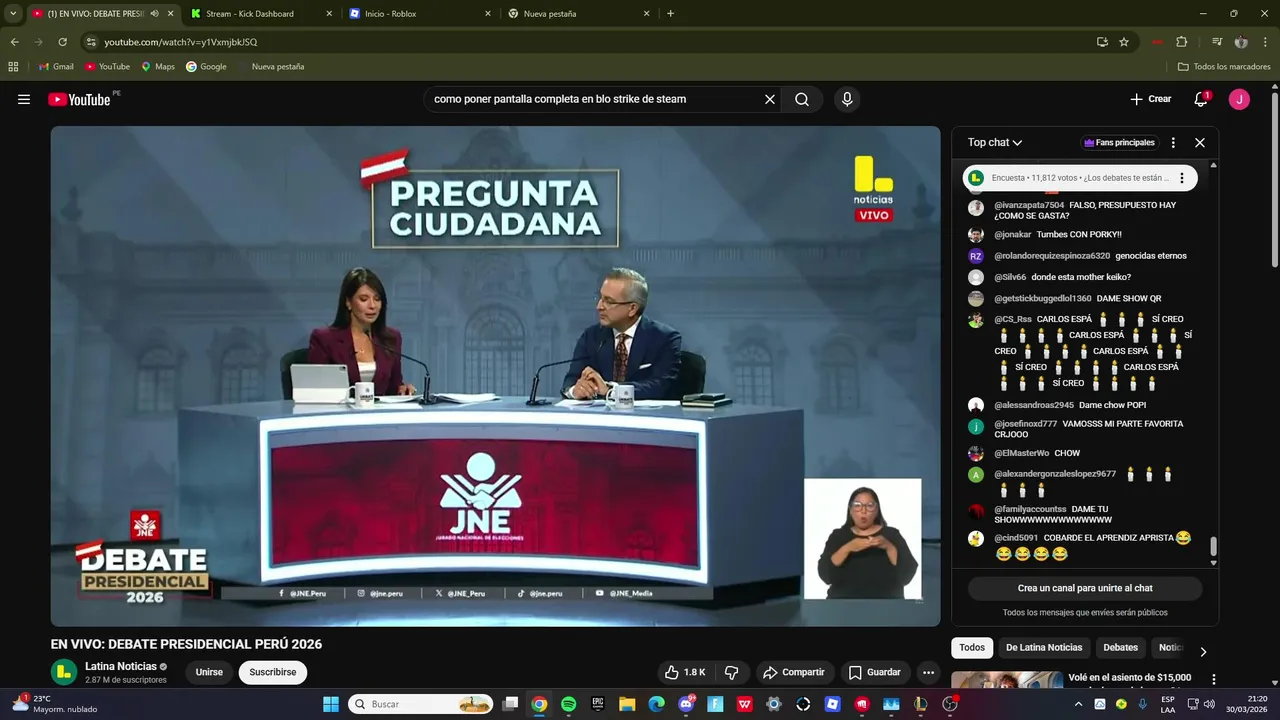Open Spotify from the taskbar

click(x=568, y=704)
